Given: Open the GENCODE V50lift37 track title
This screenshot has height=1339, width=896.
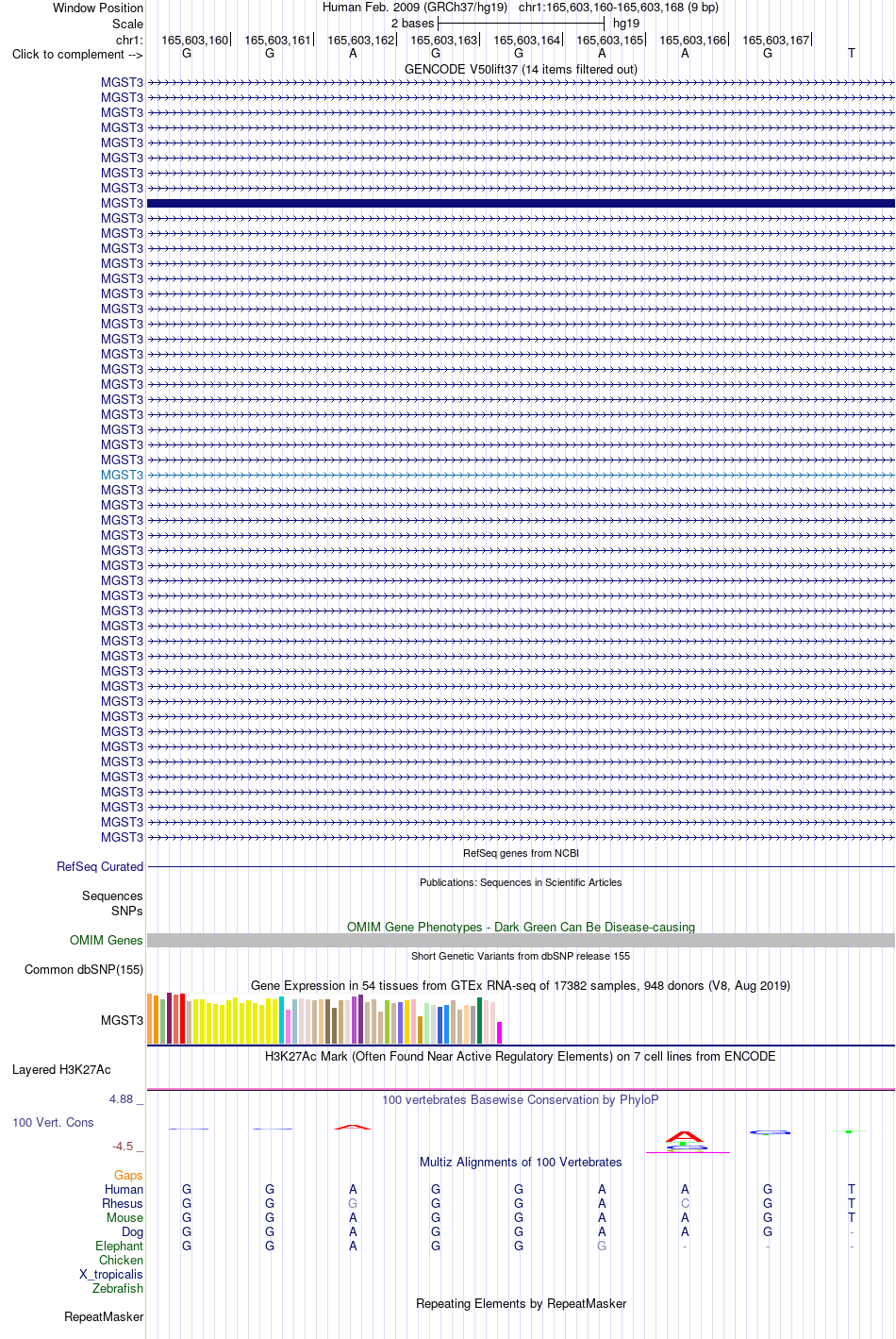Looking at the screenshot, I should [521, 69].
